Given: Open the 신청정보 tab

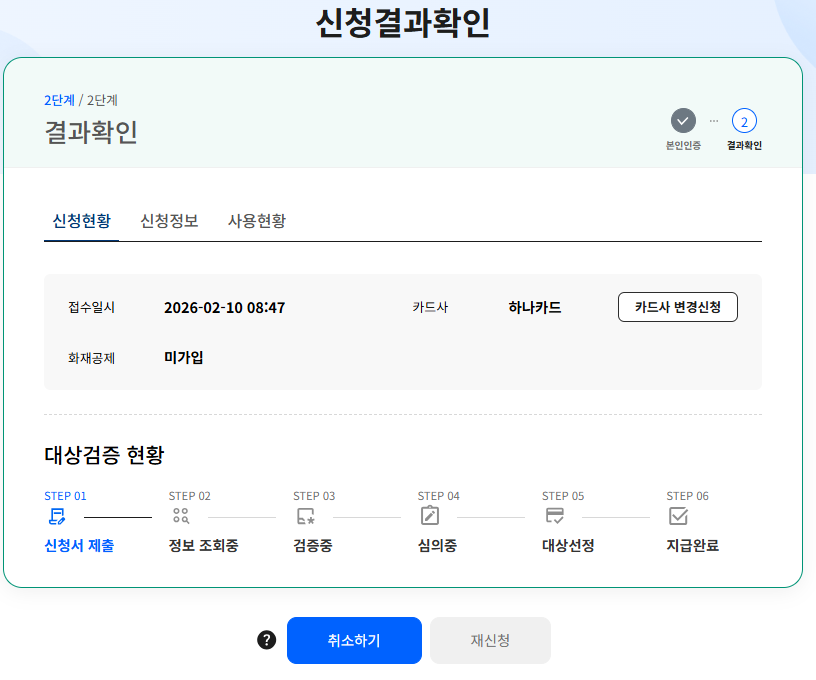Looking at the screenshot, I should coord(170,221).
